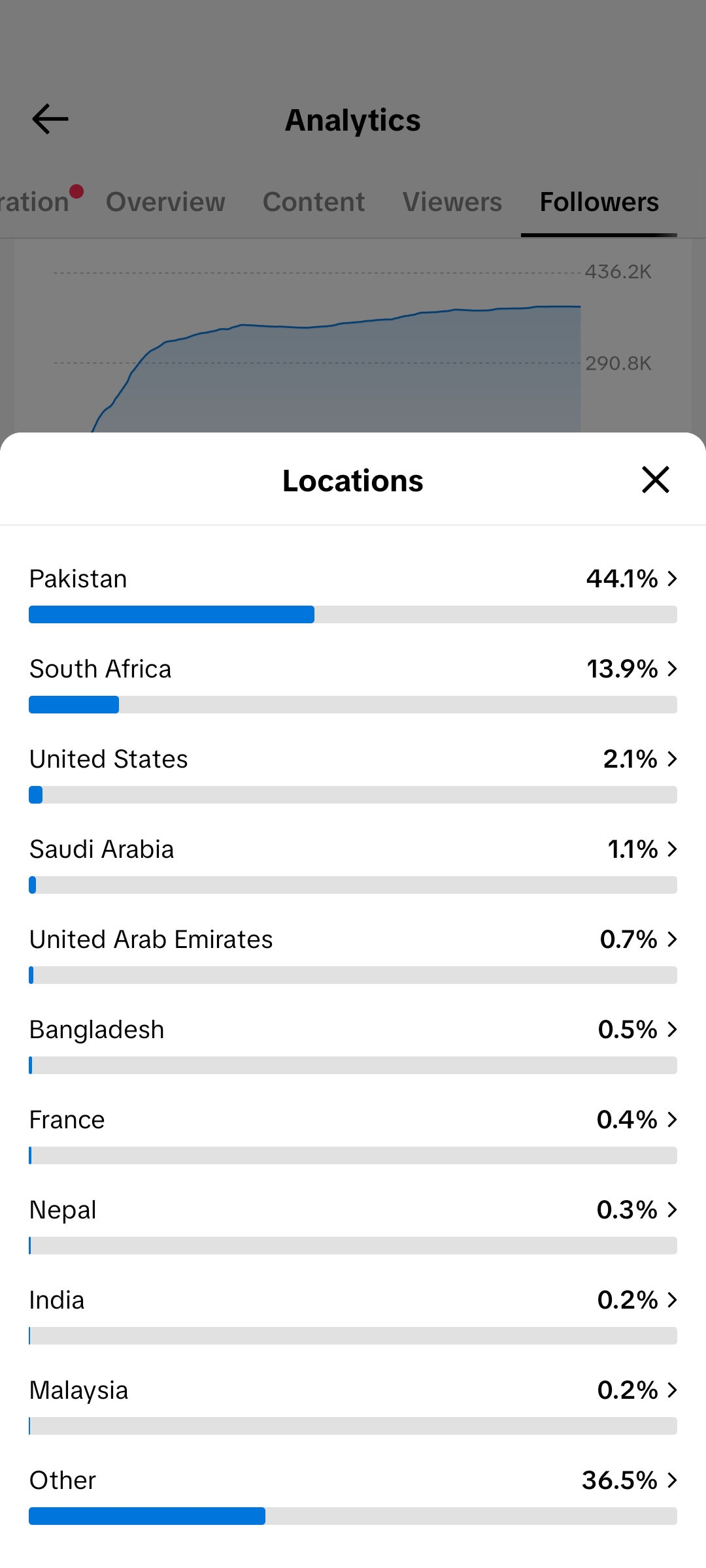Expand Pakistan location chevron
The width and height of the screenshot is (706, 1568).
(672, 579)
